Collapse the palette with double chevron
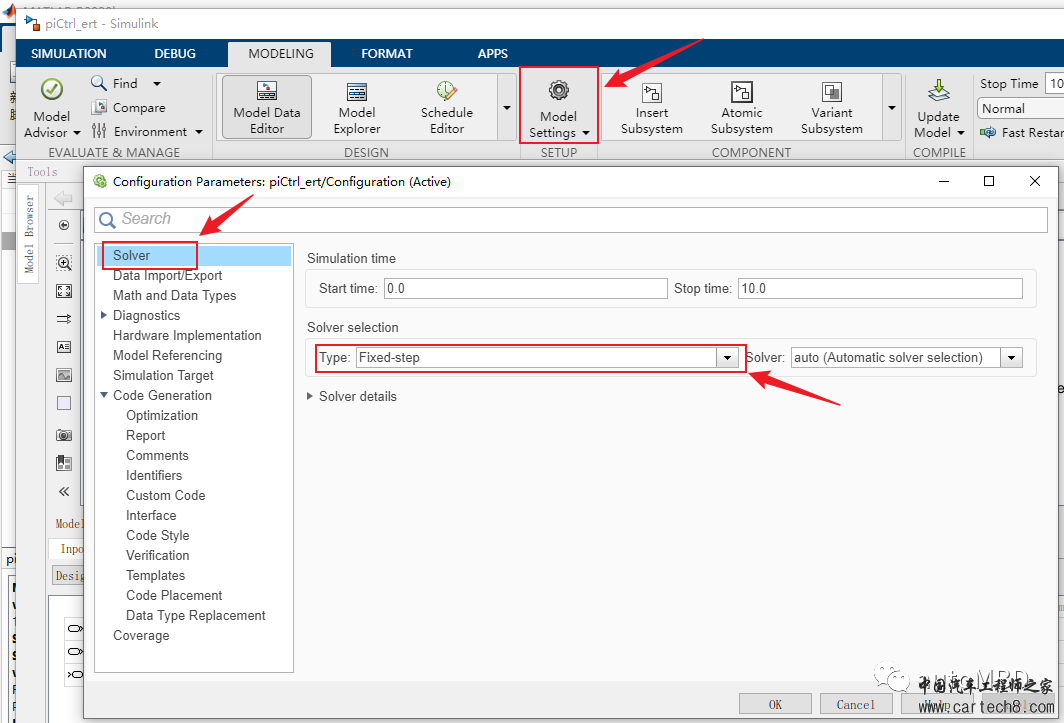 64,492
